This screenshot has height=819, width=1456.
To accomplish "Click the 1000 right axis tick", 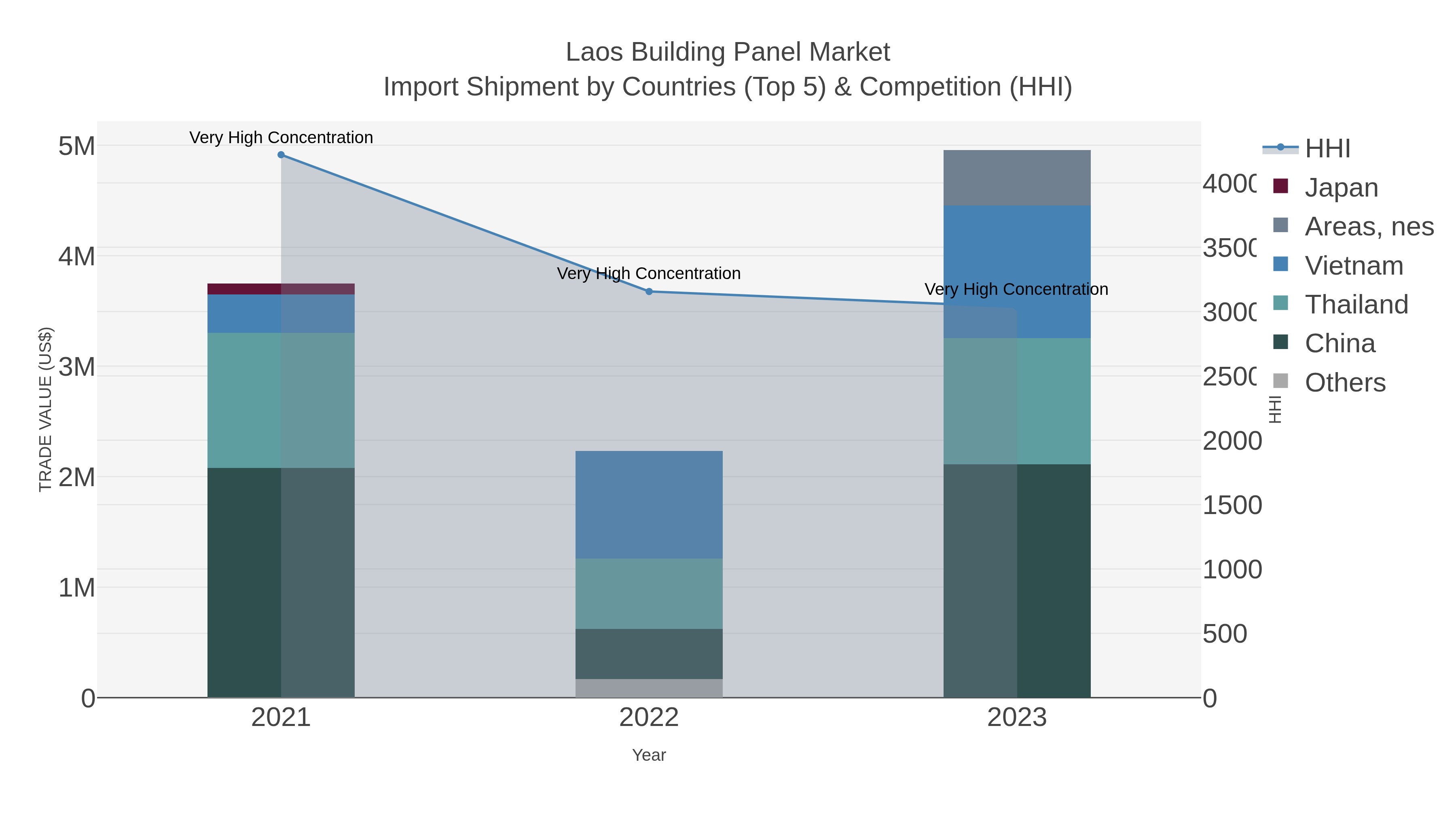I will coord(1232,570).
